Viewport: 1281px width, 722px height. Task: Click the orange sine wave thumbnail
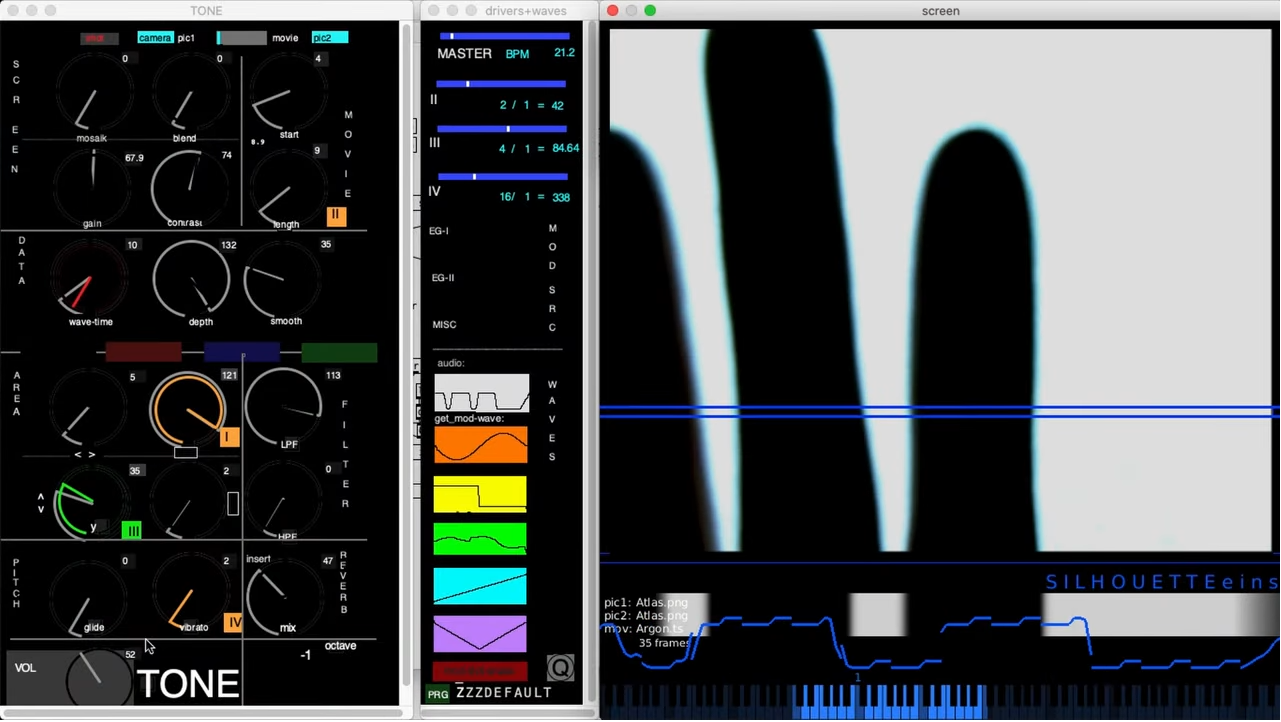480,445
